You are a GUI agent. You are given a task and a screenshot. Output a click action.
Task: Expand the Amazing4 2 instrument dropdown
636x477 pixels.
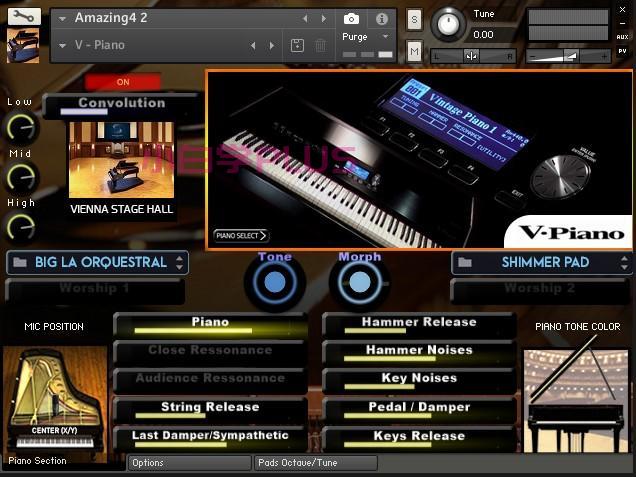[62, 19]
